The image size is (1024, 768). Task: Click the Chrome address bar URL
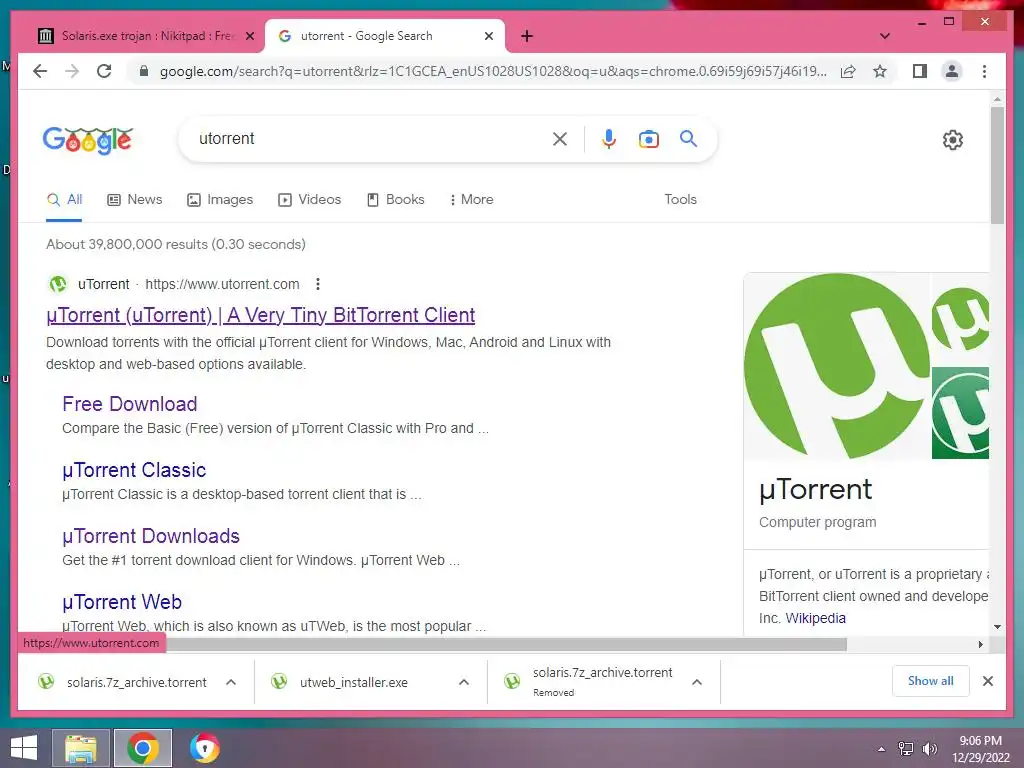493,71
